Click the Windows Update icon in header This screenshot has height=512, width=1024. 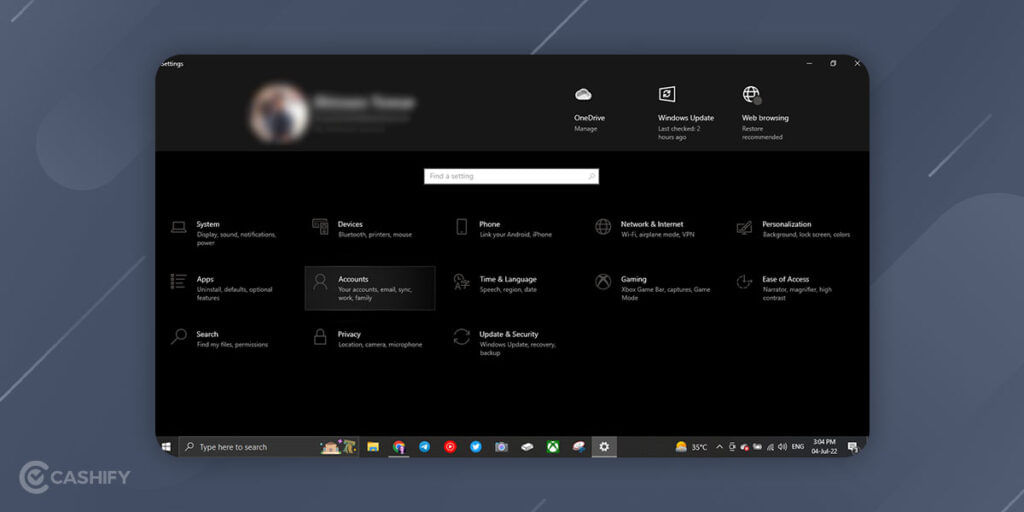click(667, 94)
